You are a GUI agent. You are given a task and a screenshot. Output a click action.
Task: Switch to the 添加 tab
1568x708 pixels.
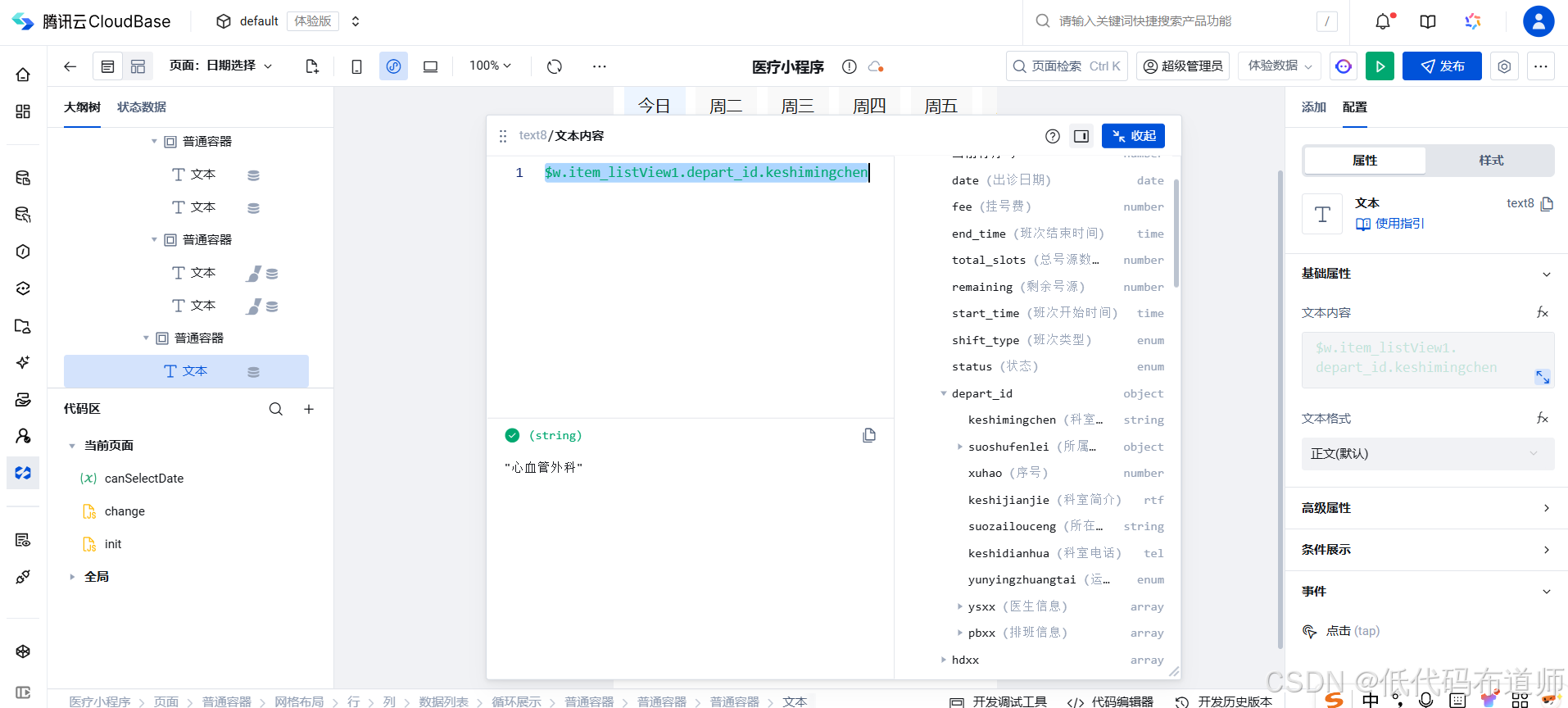pos(1313,107)
